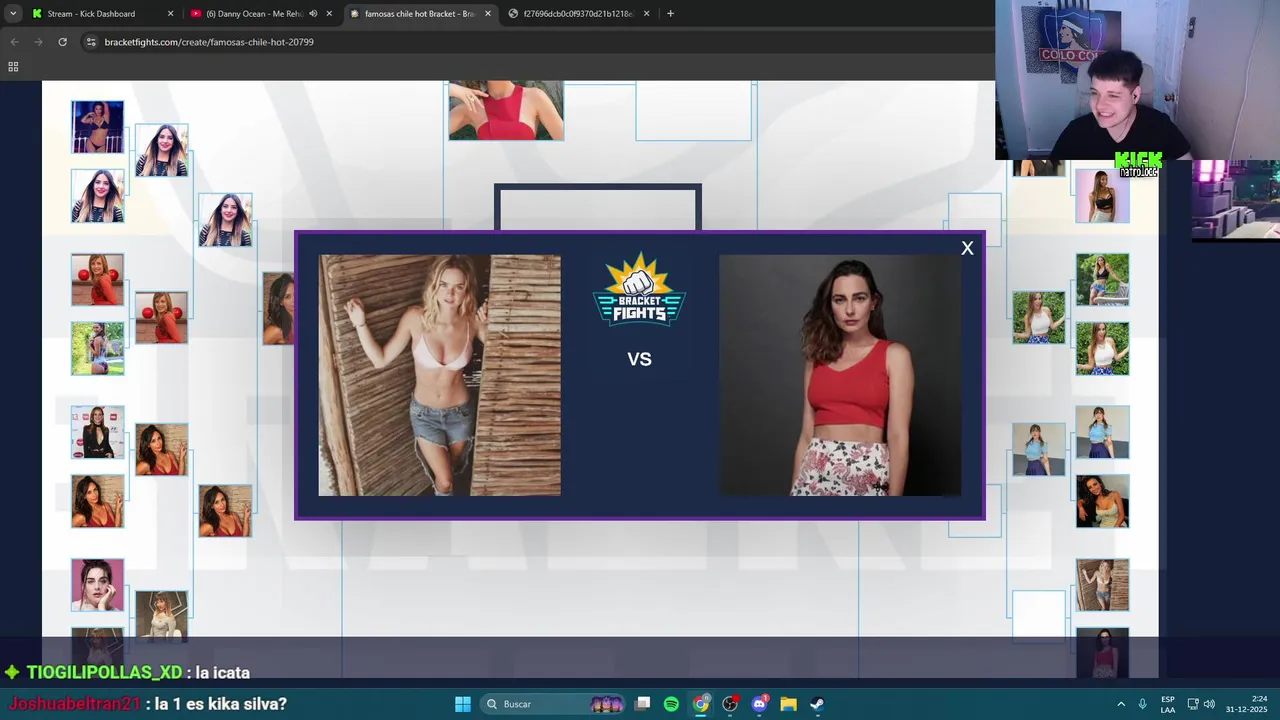This screenshot has width=1280, height=720.
Task: Open the Windows Start menu
Action: pos(463,704)
